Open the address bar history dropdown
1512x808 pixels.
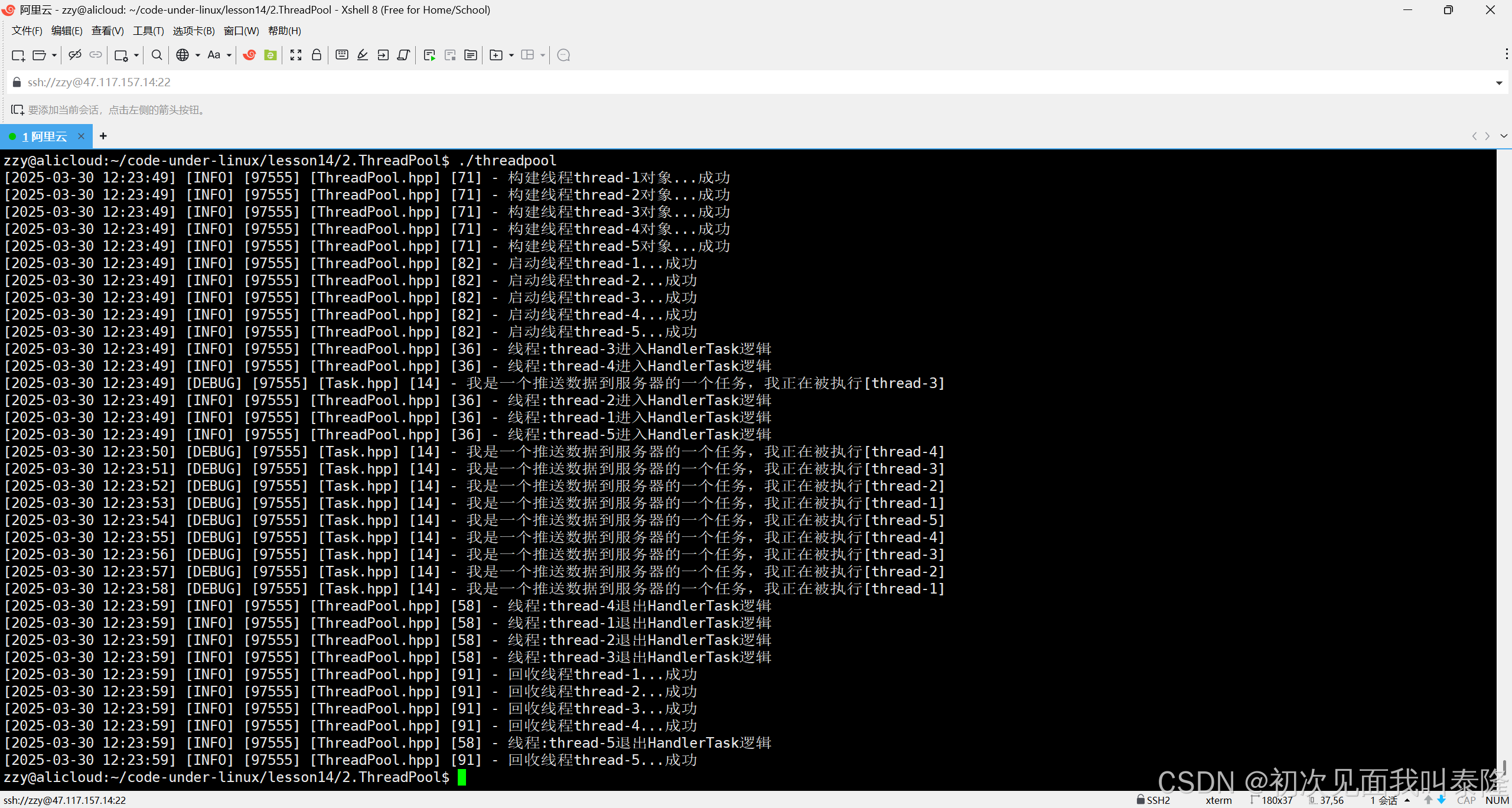click(x=1499, y=83)
